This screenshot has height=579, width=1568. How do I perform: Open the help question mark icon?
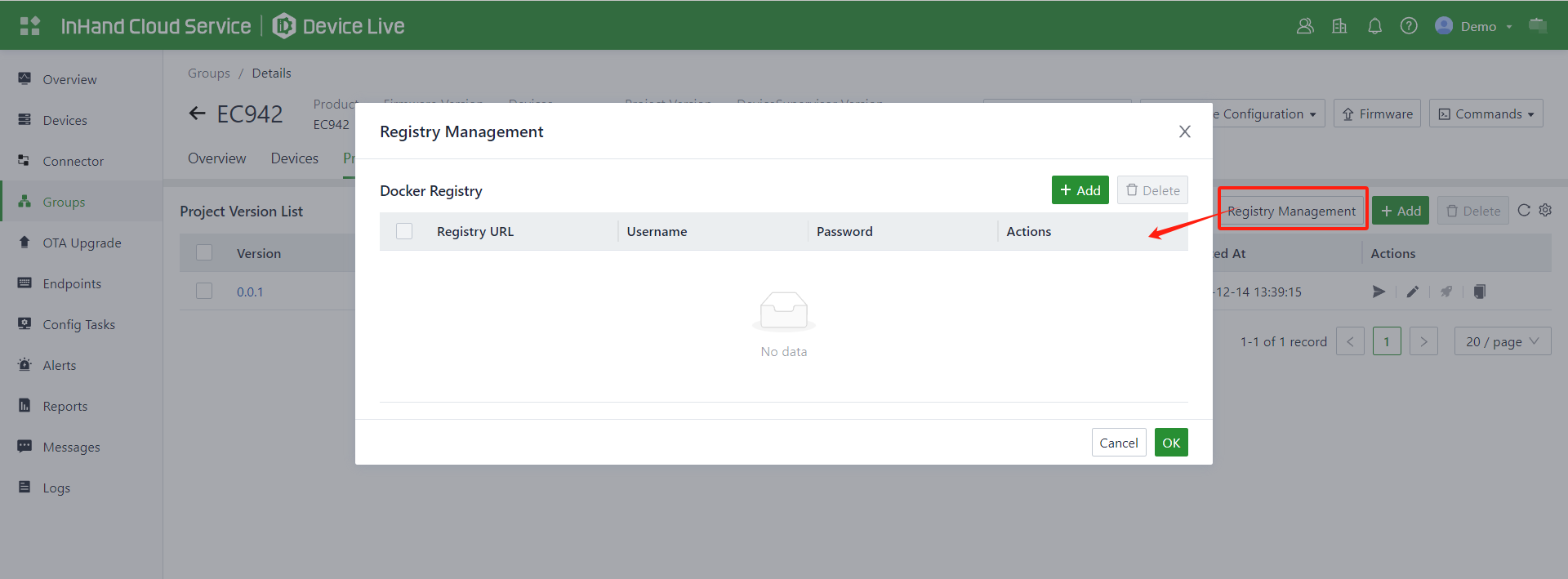pyautogui.click(x=1409, y=26)
